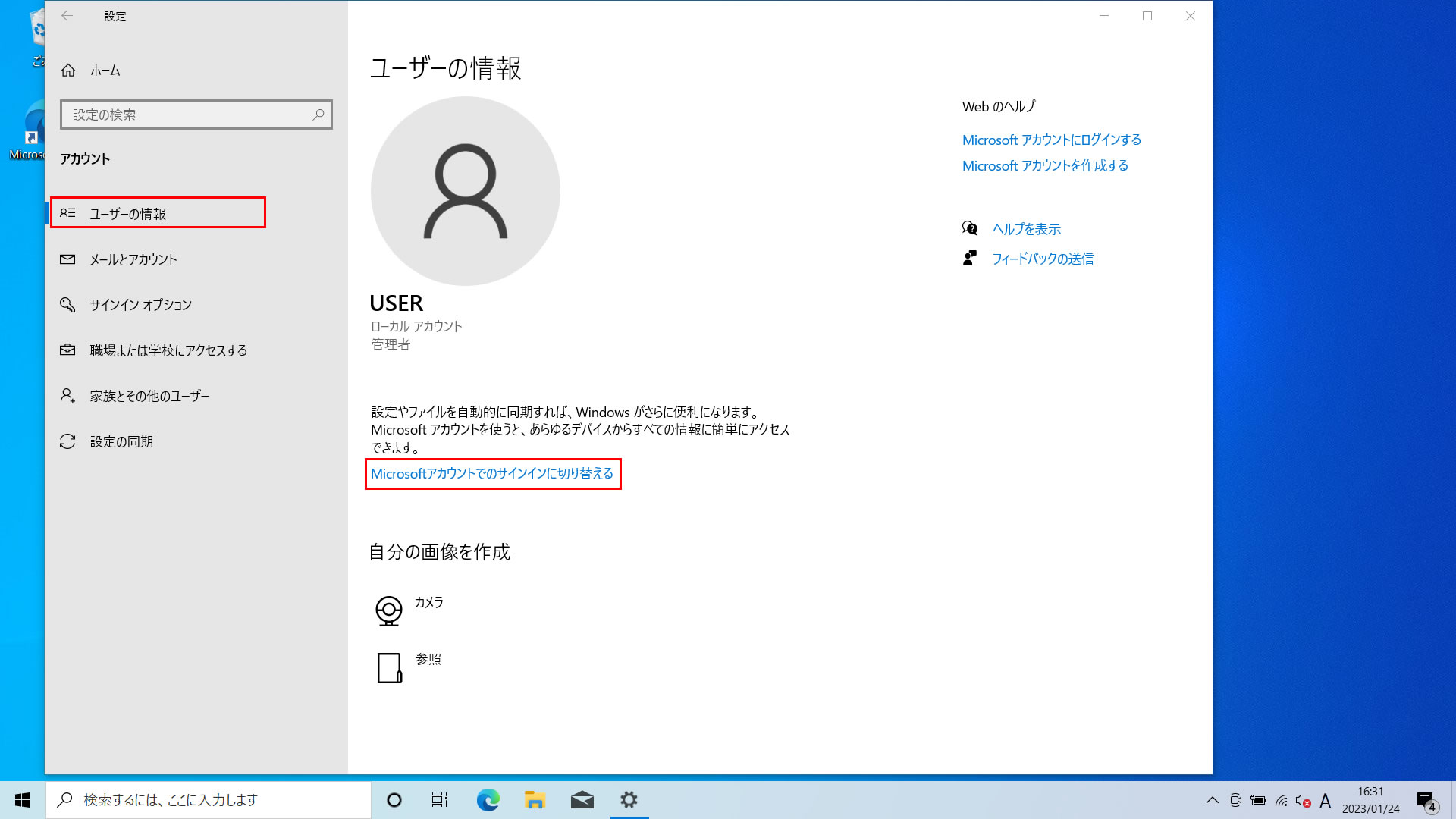1456x819 pixels.
Task: Click Microsoftアカウントでのサインインに切り替える link
Action: 492,473
